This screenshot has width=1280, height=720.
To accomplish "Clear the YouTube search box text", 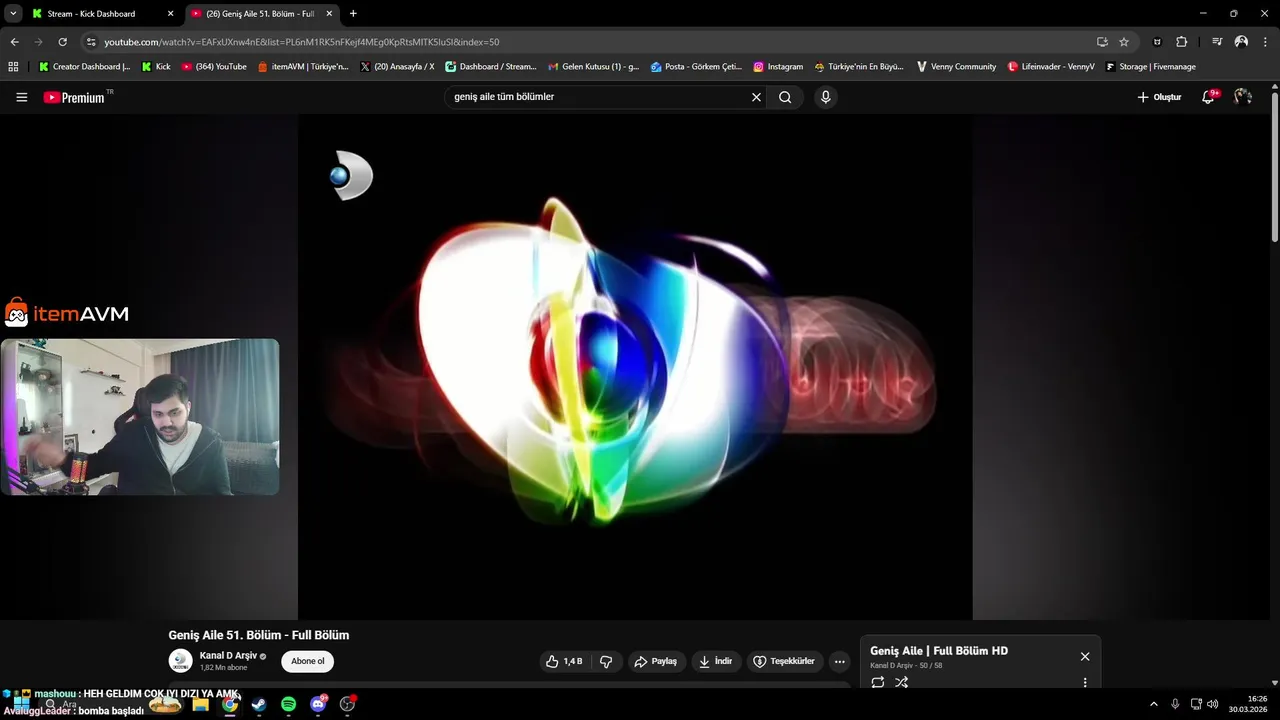I will pyautogui.click(x=756, y=97).
